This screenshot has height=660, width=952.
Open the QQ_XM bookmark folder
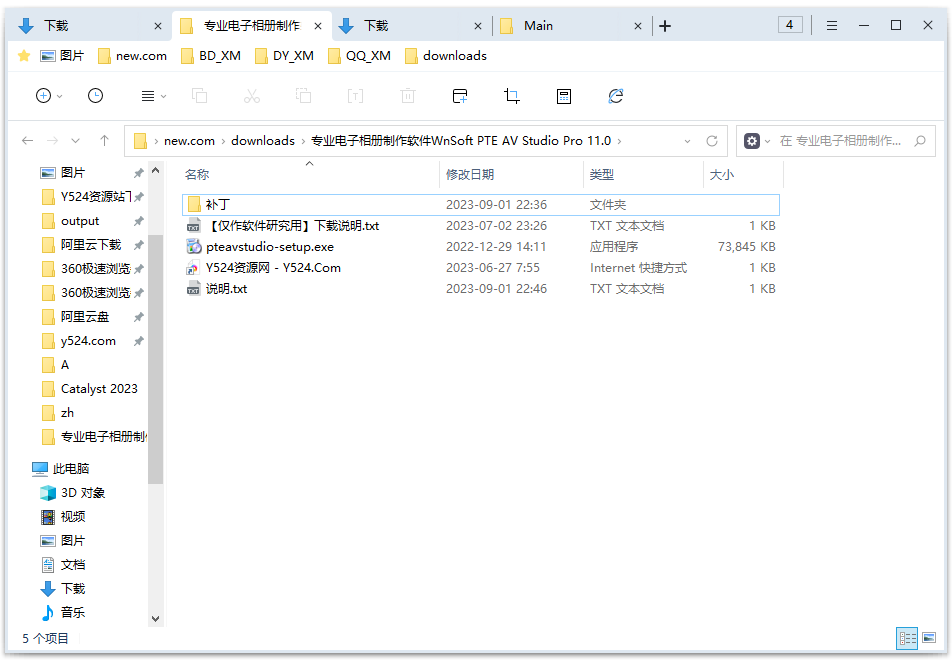click(x=359, y=56)
